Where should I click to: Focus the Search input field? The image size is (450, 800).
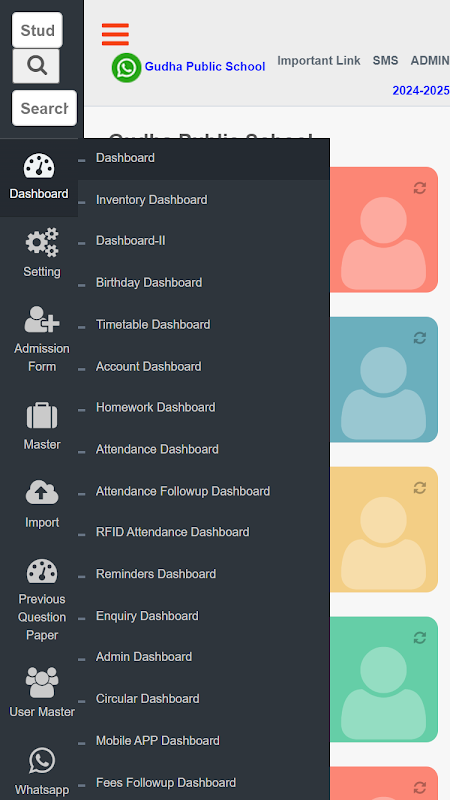point(44,108)
